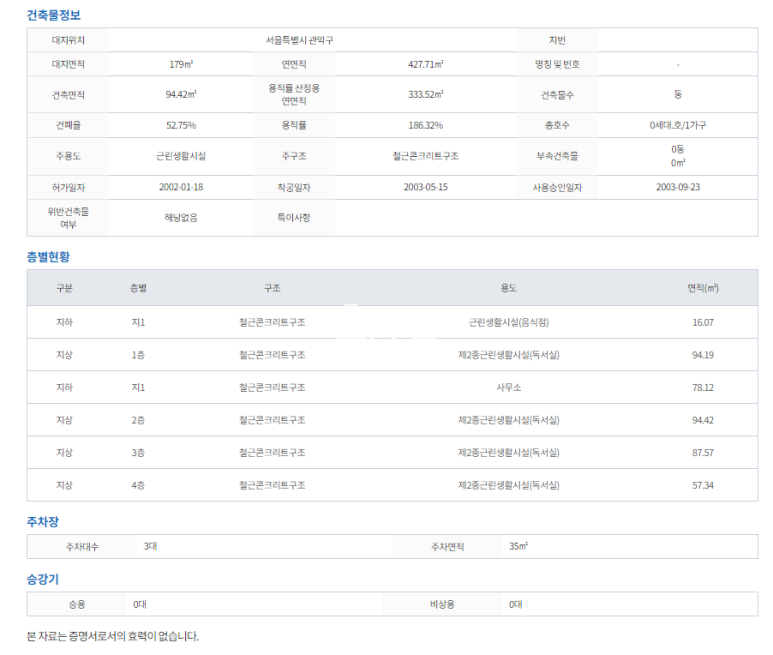Click the 건폐율 value 52.75%
The height and width of the screenshot is (655, 773).
tap(181, 126)
